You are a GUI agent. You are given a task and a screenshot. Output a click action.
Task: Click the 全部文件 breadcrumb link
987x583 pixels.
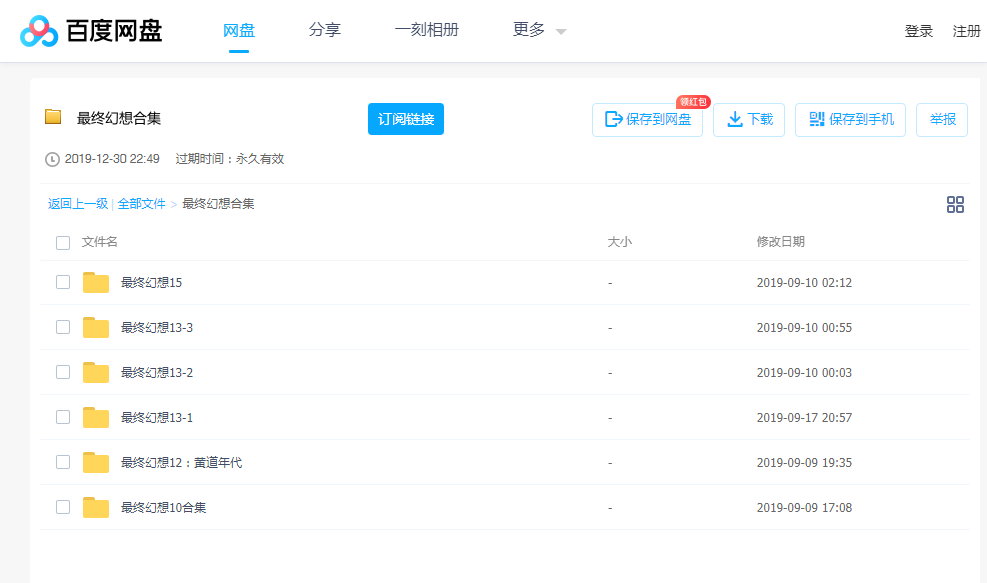pos(142,204)
